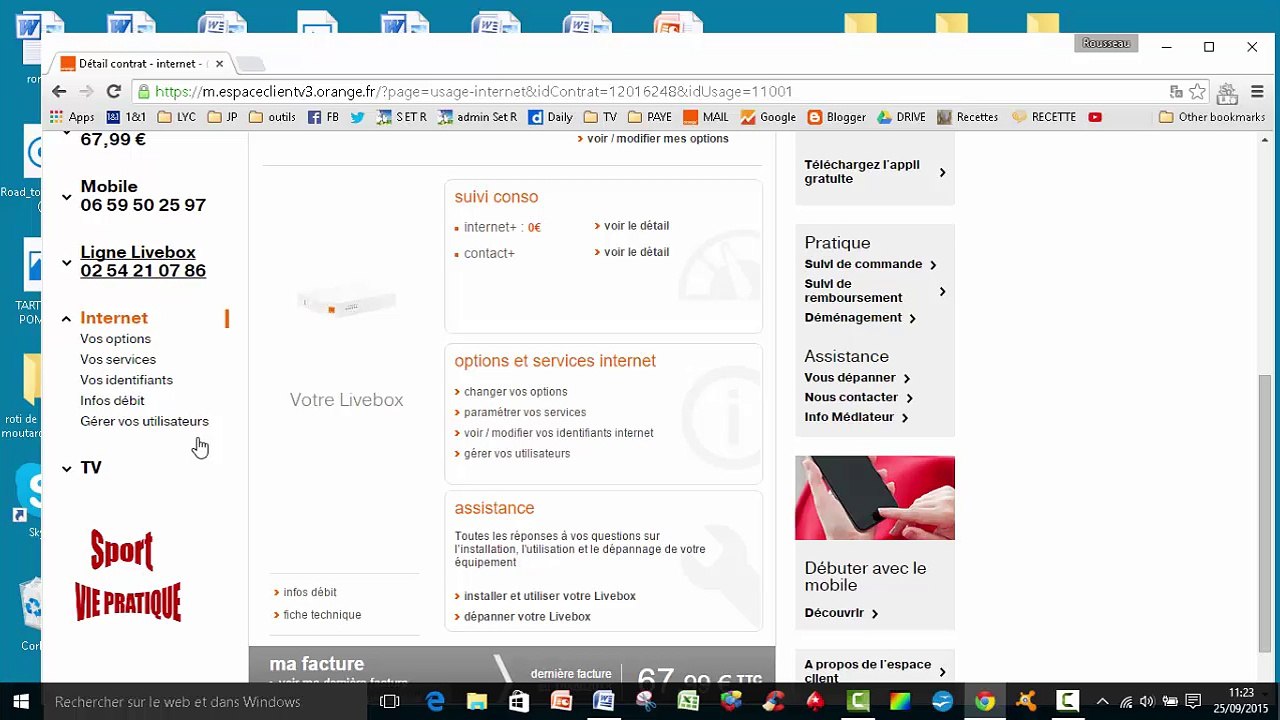Viewport: 1280px width, 720px height.
Task: Open the Google bookmark
Action: coord(768,117)
